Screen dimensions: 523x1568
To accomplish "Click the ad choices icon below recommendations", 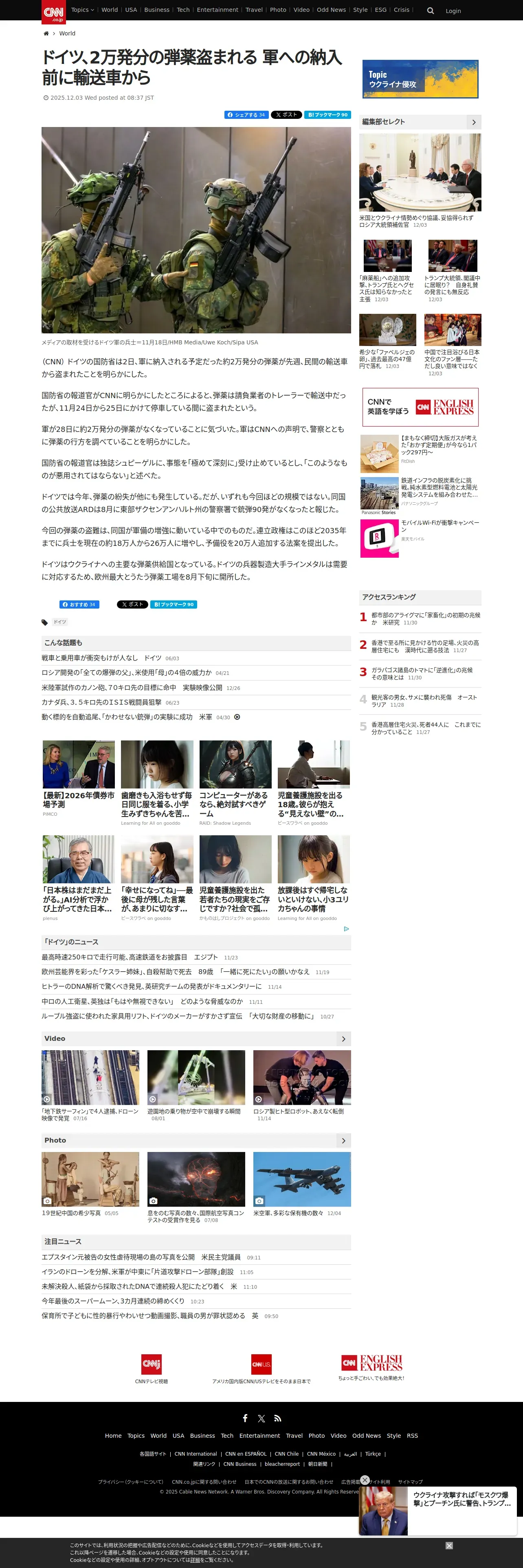I will pos(347,929).
